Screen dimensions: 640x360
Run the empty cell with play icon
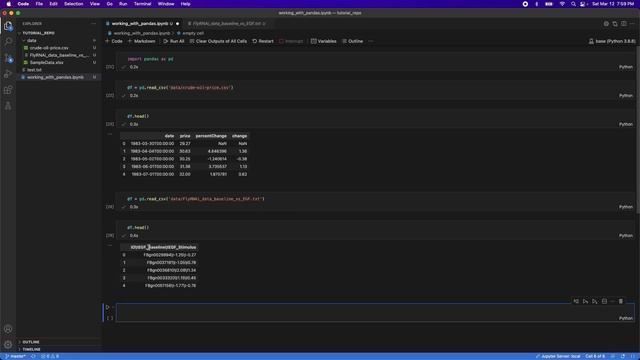pos(107,307)
